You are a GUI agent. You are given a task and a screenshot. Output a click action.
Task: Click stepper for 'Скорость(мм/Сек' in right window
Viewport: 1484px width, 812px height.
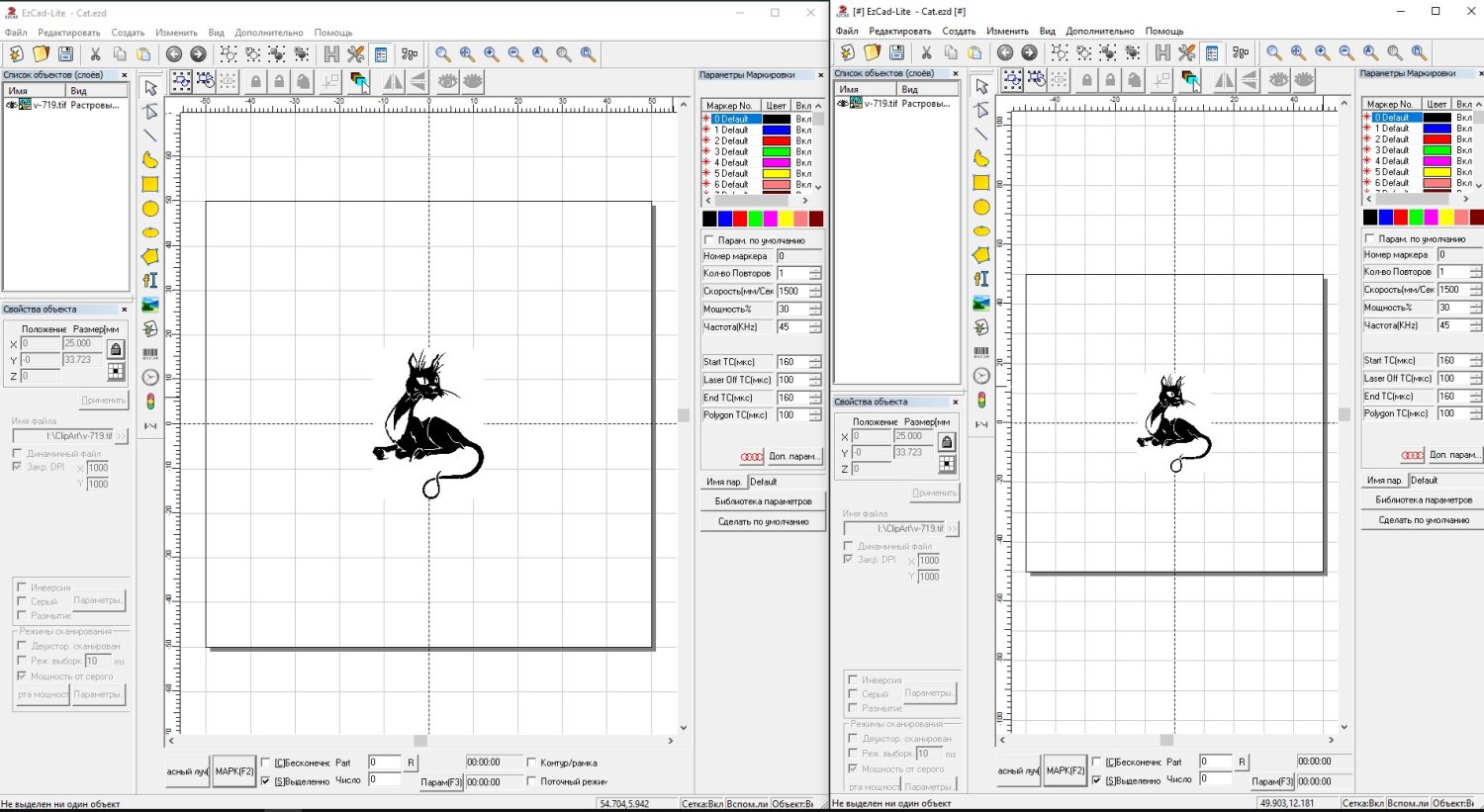click(x=1476, y=290)
